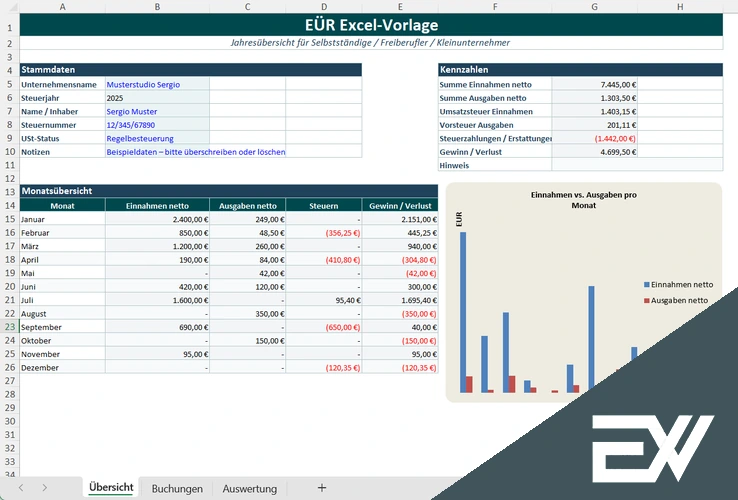Click red Ausgaben netto legend marker
Viewport: 738px width, 500px height.
tap(648, 300)
